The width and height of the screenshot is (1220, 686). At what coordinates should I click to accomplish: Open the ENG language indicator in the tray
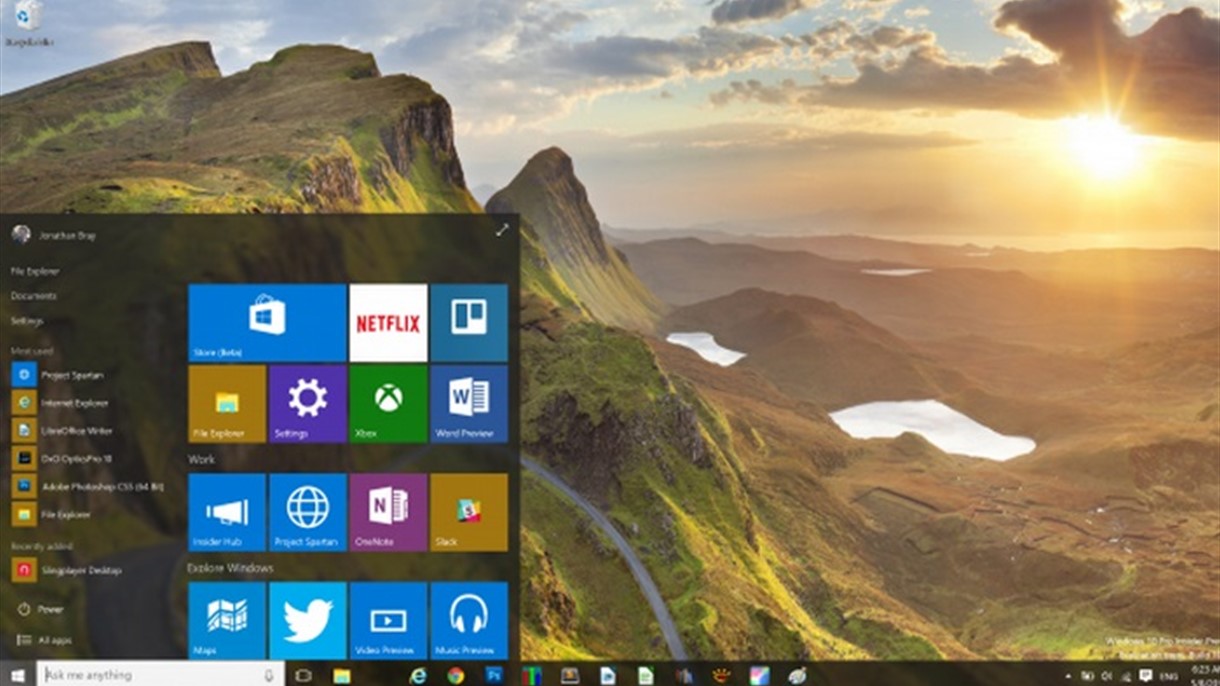pyautogui.click(x=1167, y=676)
